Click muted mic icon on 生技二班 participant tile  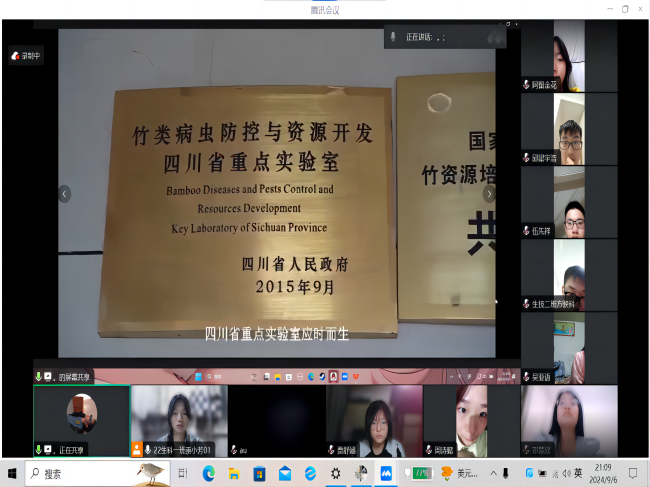pyautogui.click(x=526, y=303)
